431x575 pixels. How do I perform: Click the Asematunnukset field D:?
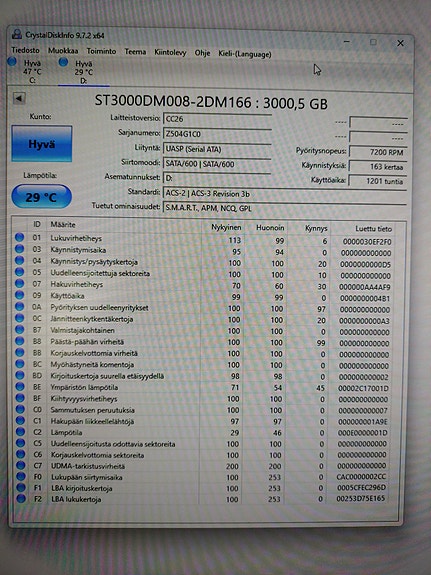[x=217, y=179]
